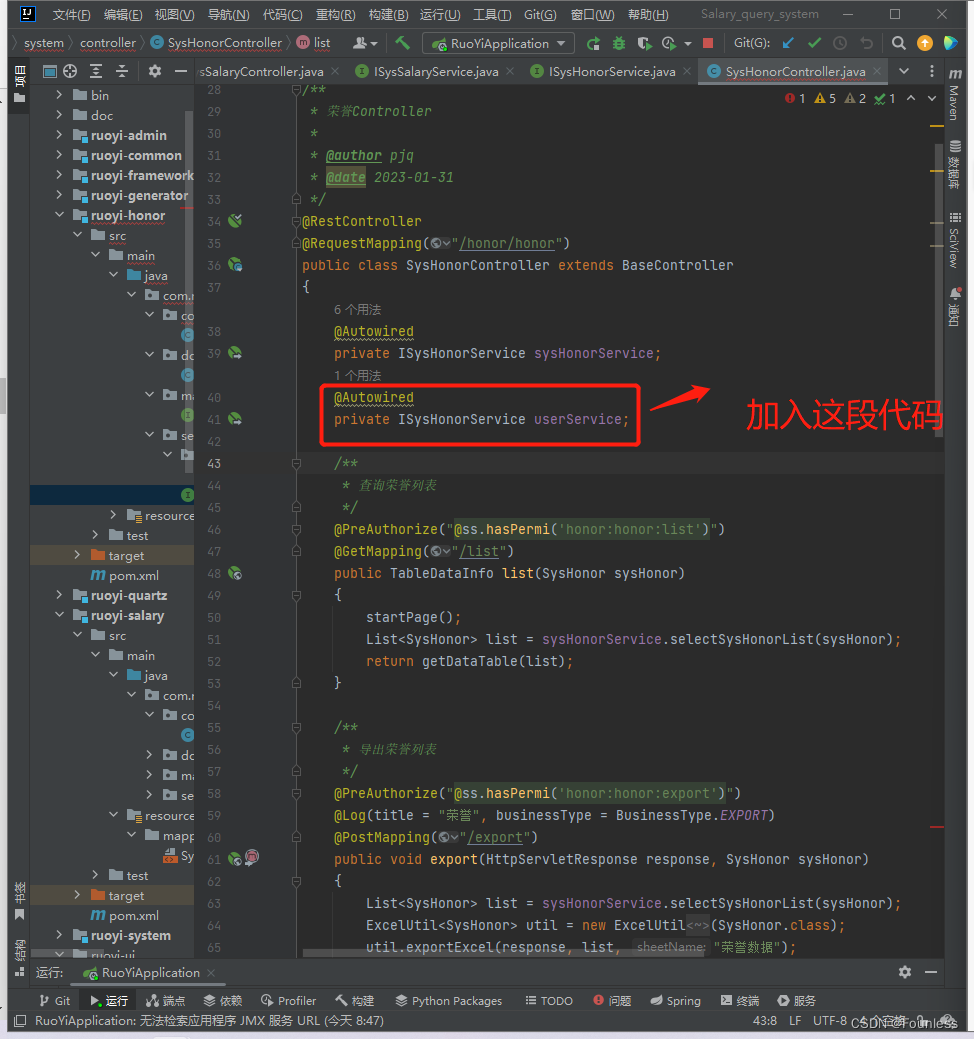
Task: Click the controller breadcrumb
Action: pos(107,43)
